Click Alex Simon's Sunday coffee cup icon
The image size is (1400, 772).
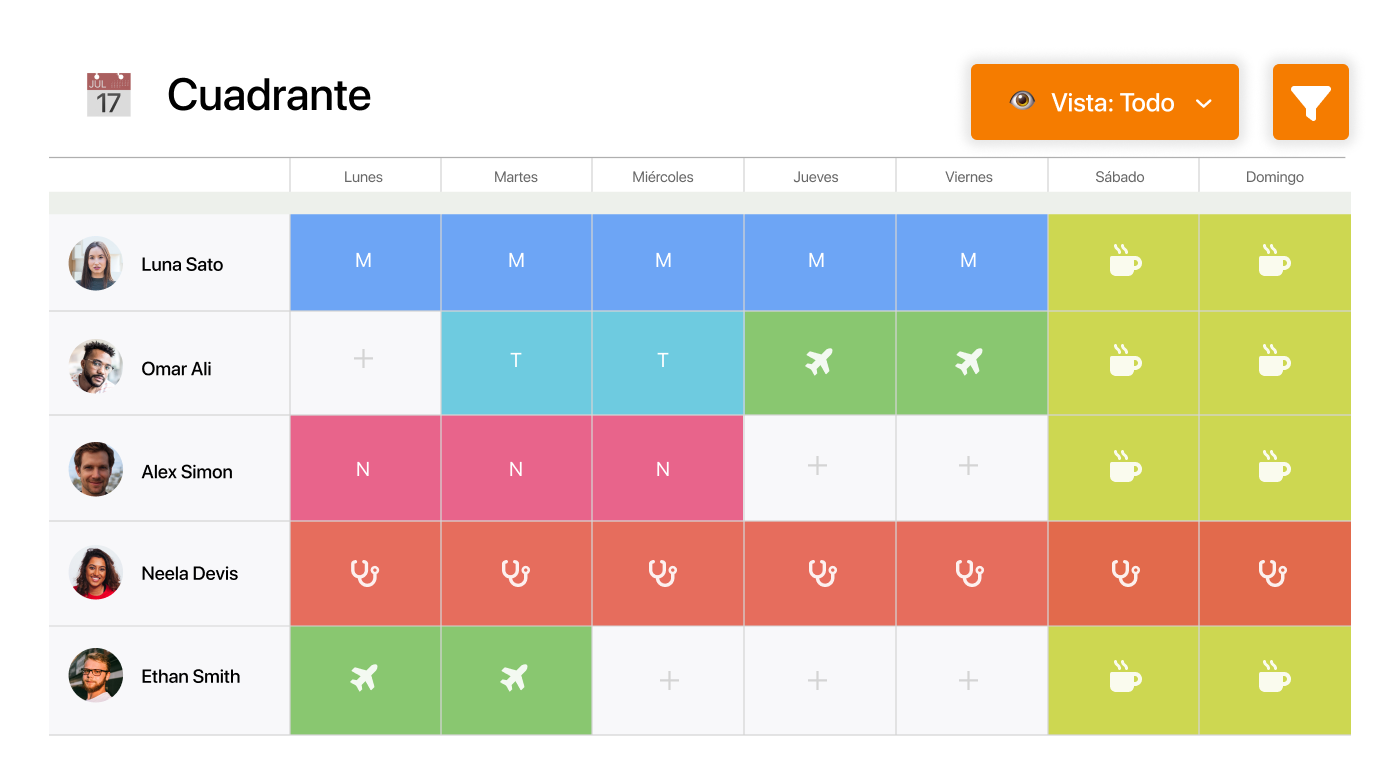1274,466
